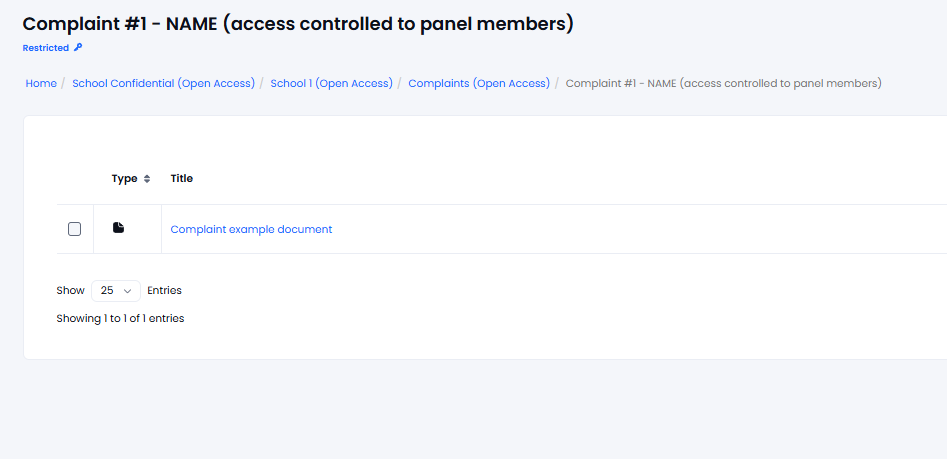Sort by the Type column header
947x459 pixels.
tap(124, 179)
